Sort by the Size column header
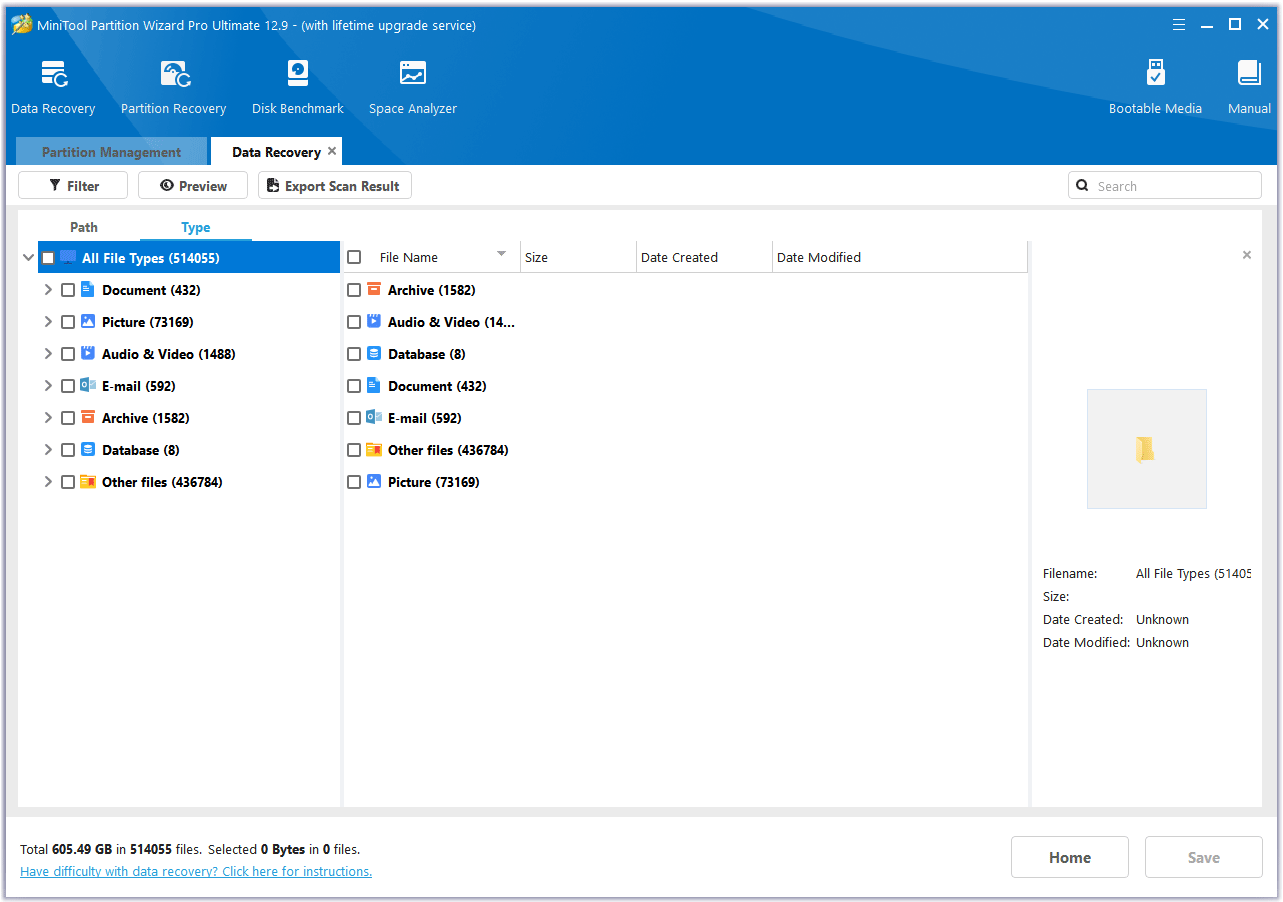The width and height of the screenshot is (1283, 902). click(x=579, y=257)
